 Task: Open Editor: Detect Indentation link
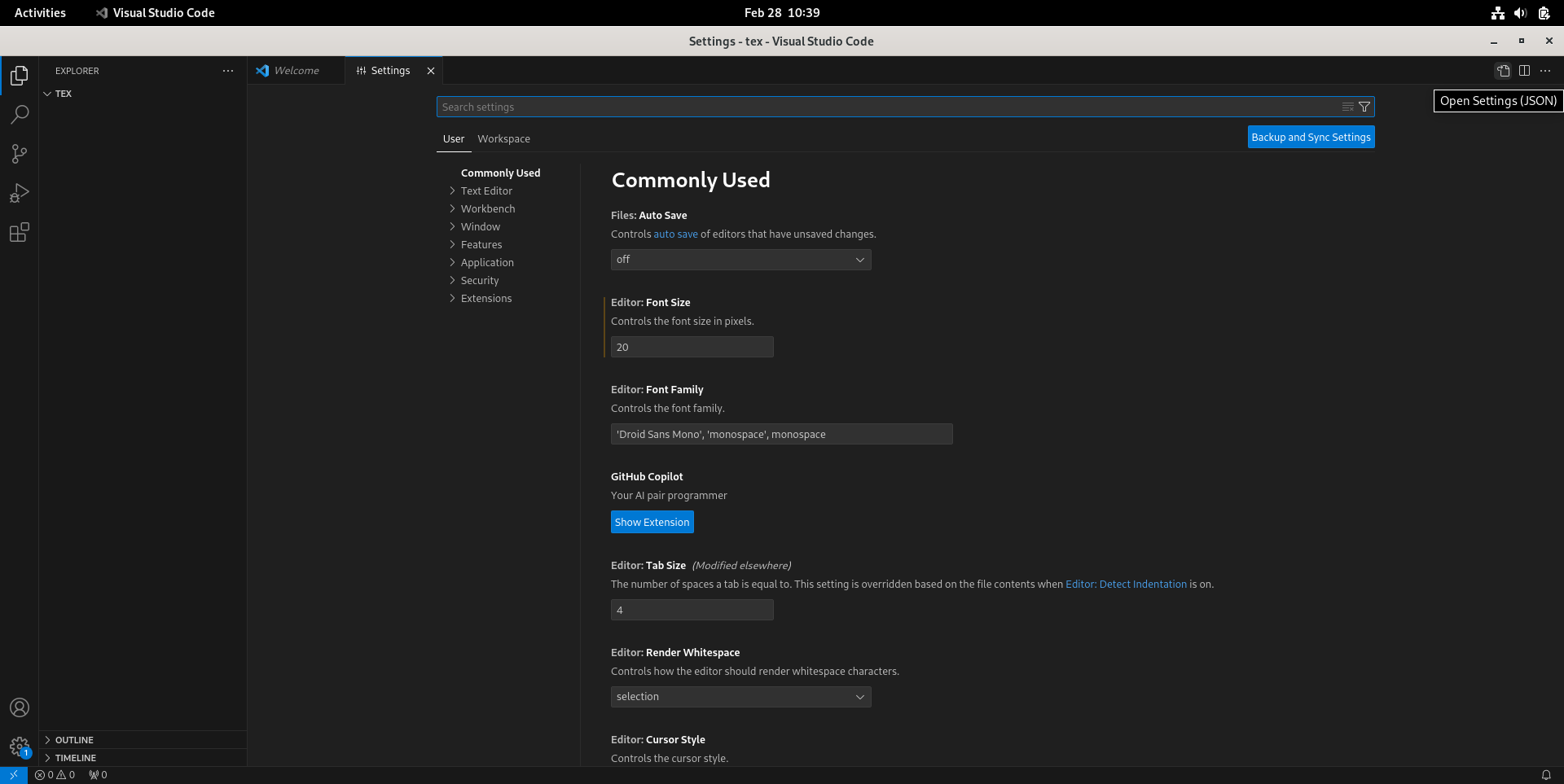(1126, 585)
